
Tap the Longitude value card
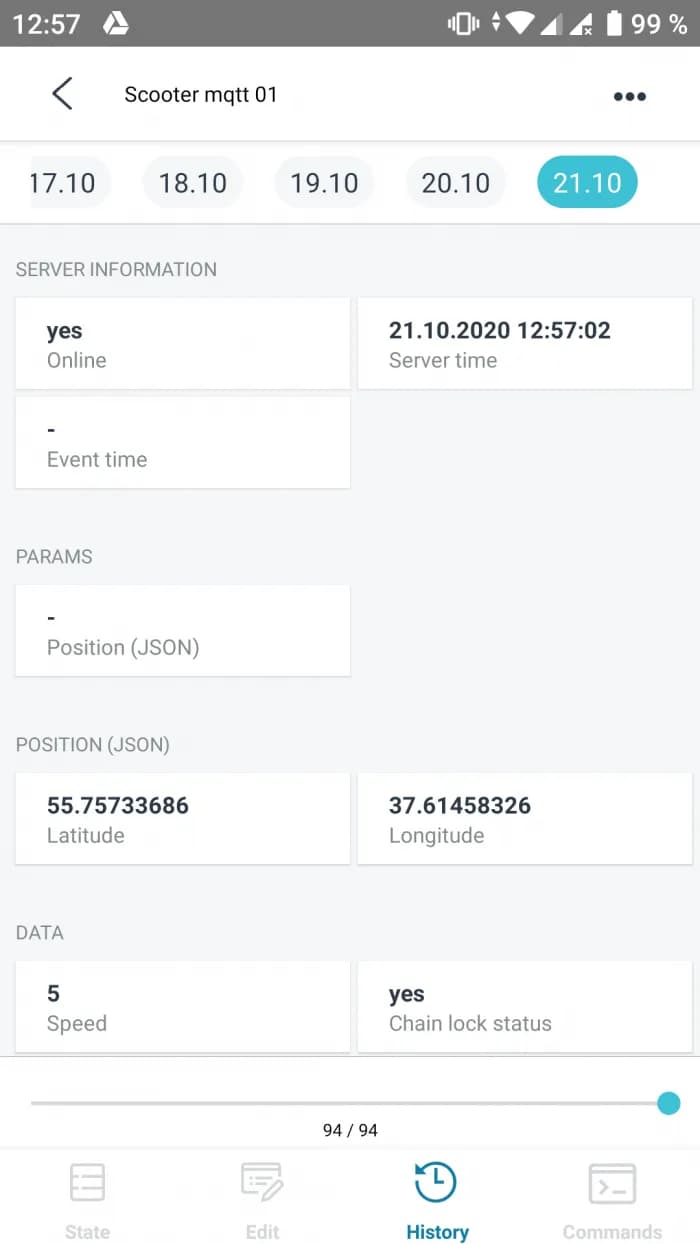pyautogui.click(x=524, y=818)
